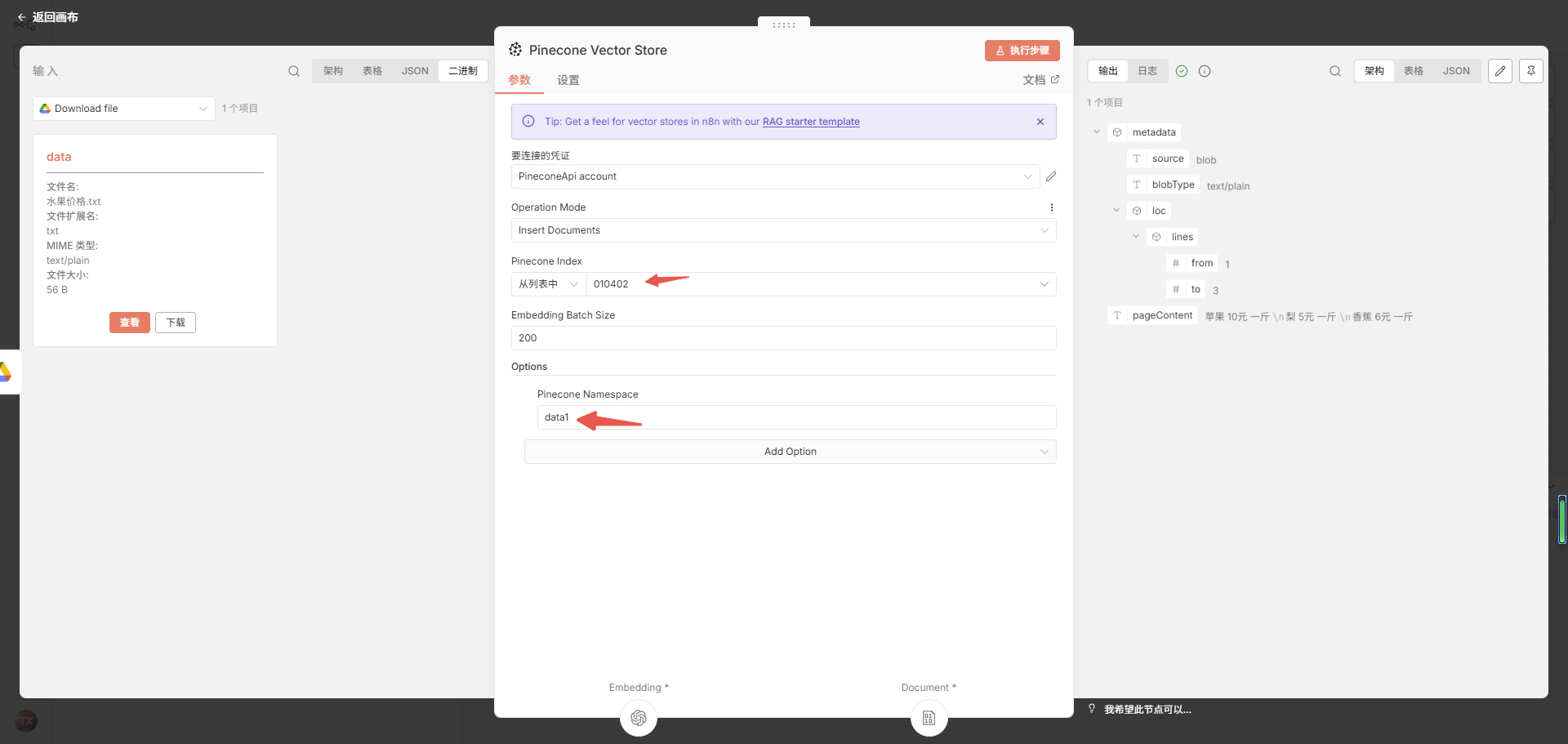Select the 输出 output tab

click(x=1108, y=71)
